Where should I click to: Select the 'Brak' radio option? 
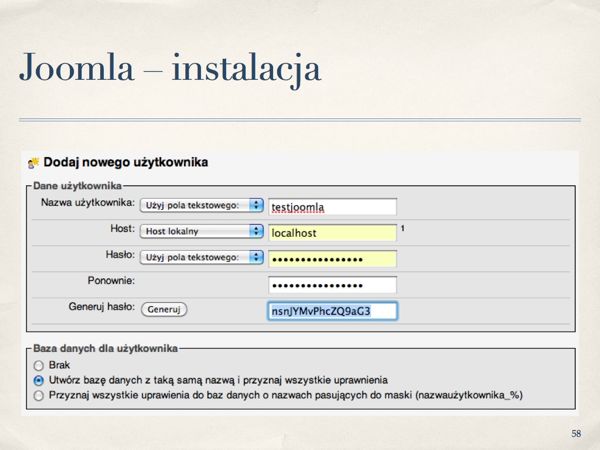(x=38, y=365)
